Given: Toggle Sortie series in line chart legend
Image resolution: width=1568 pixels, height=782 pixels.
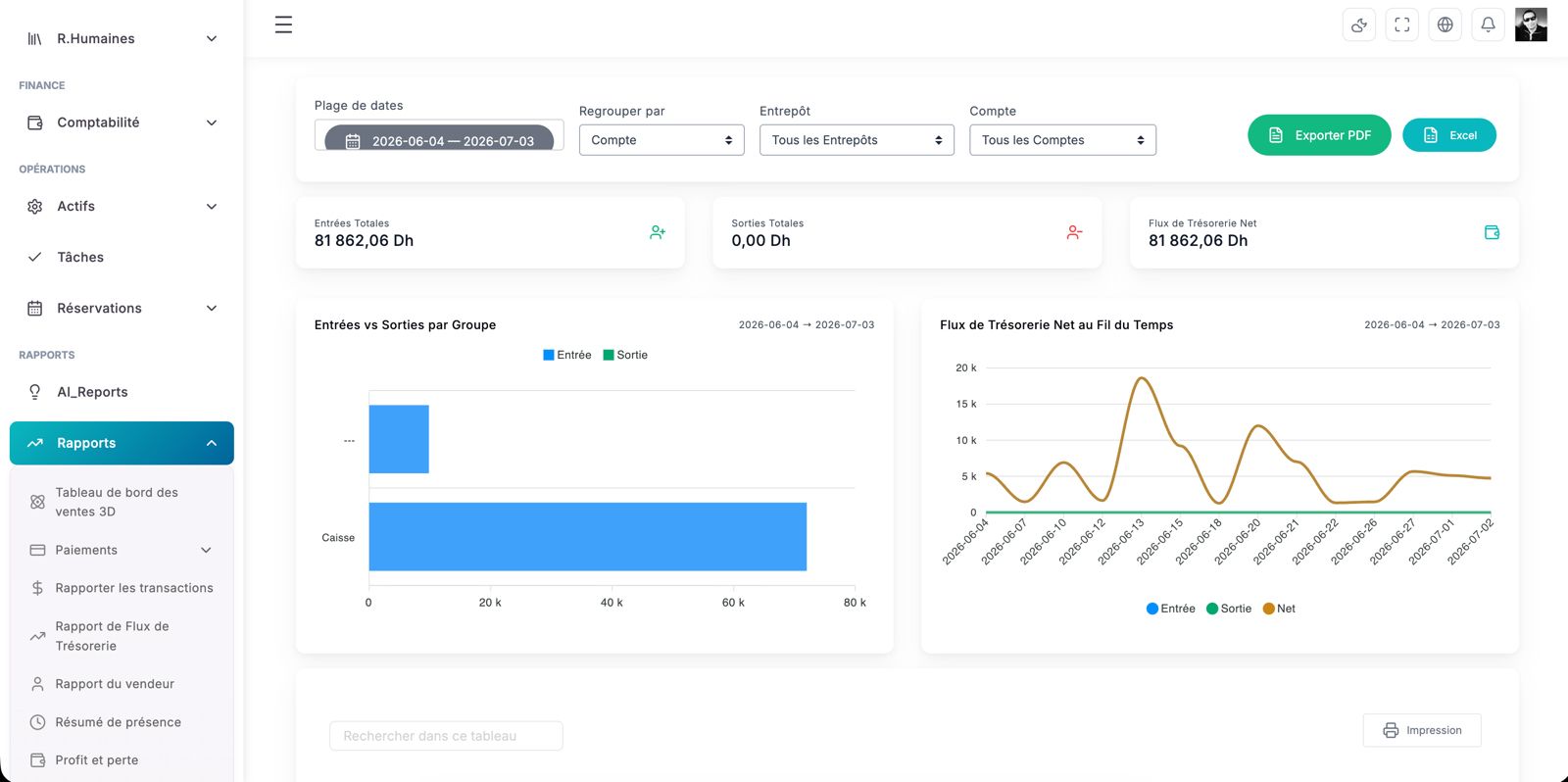Looking at the screenshot, I should click(x=1229, y=609).
